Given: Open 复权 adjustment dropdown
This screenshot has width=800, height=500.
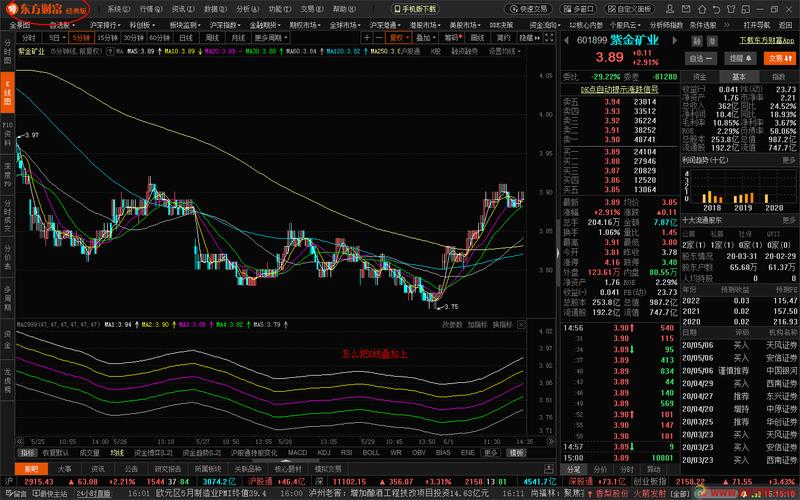Looking at the screenshot, I should [399, 37].
